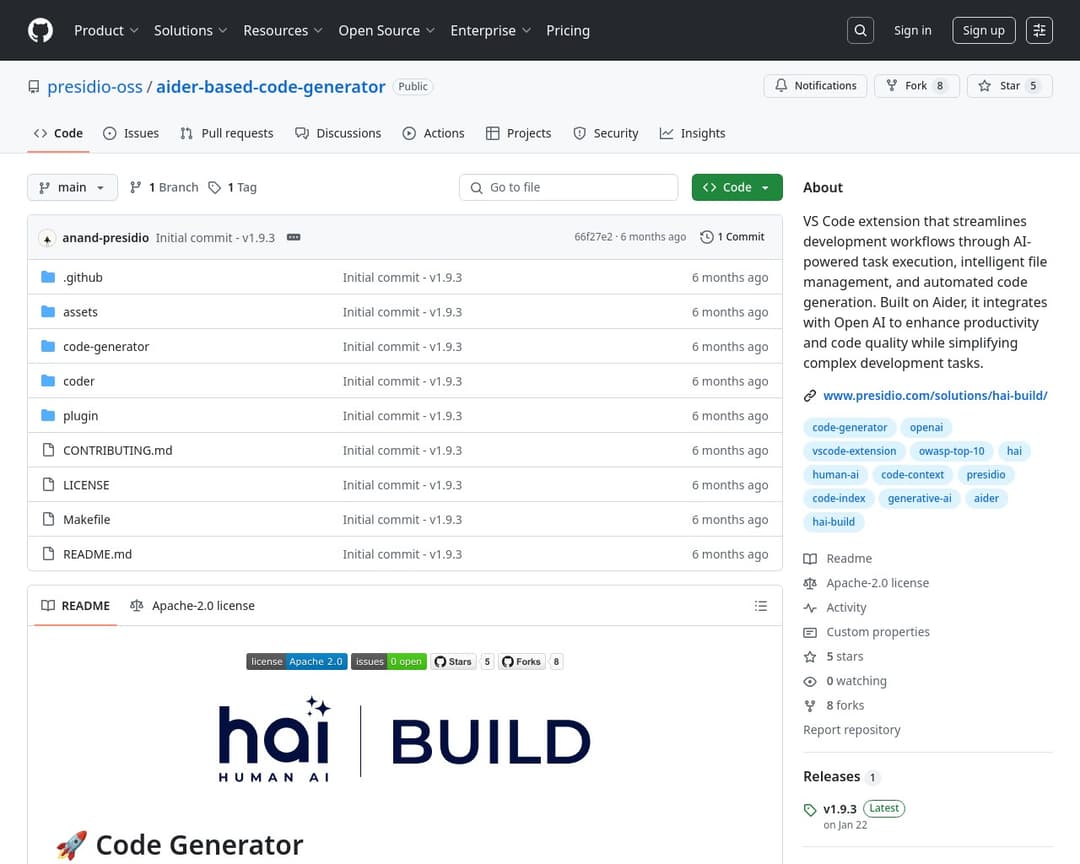
Task: Open the Actions tab
Action: (433, 133)
